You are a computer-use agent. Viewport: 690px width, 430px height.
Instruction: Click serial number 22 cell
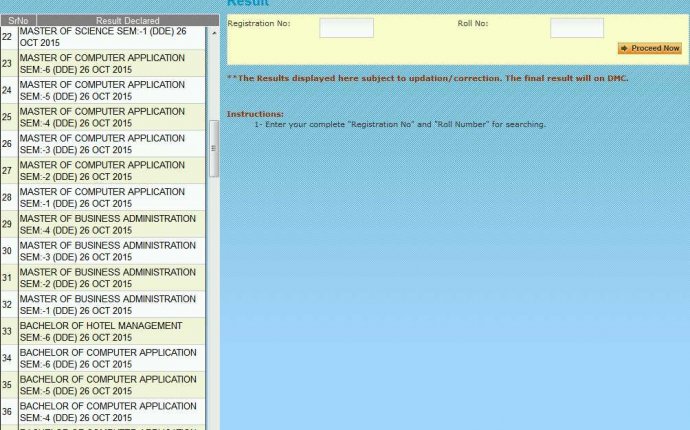pos(9,37)
